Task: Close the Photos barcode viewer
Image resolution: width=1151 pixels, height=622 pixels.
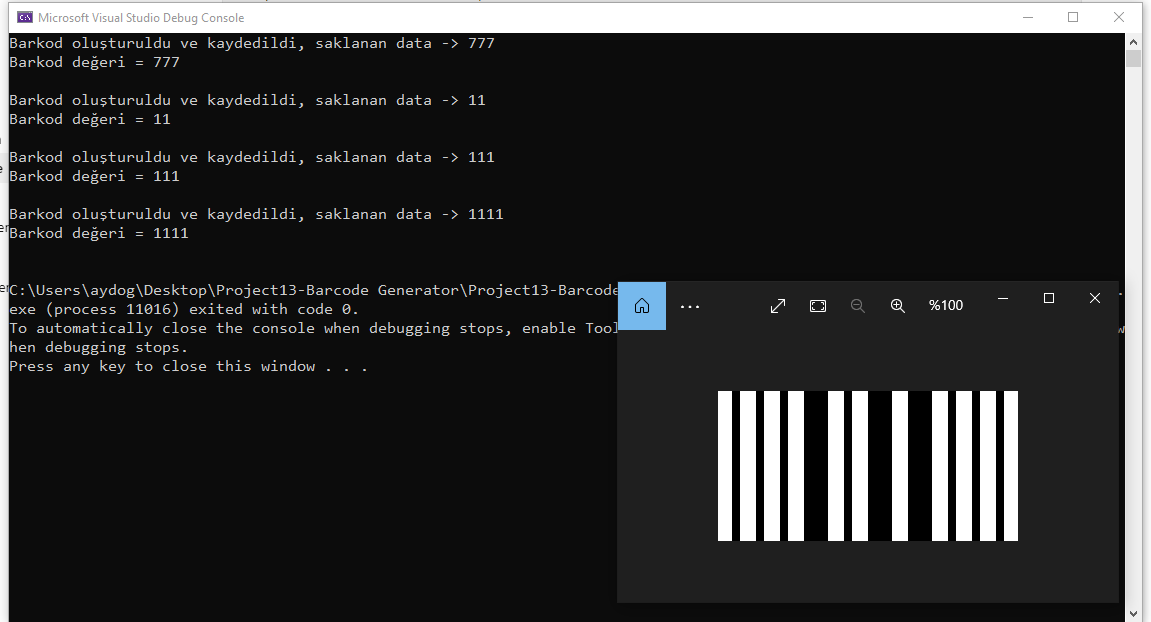Action: (1095, 298)
